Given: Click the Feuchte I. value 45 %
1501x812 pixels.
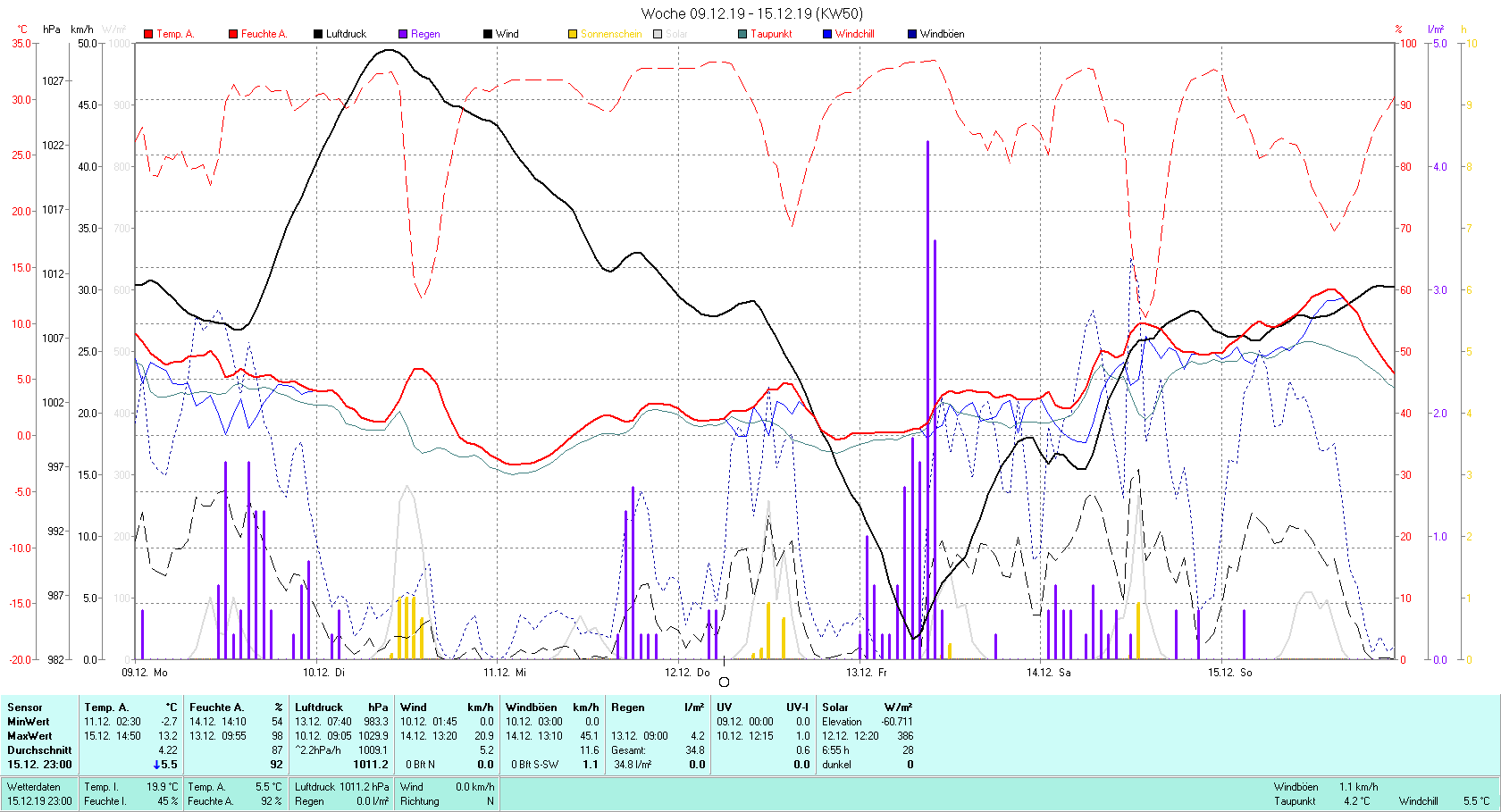Looking at the screenshot, I should [168, 801].
